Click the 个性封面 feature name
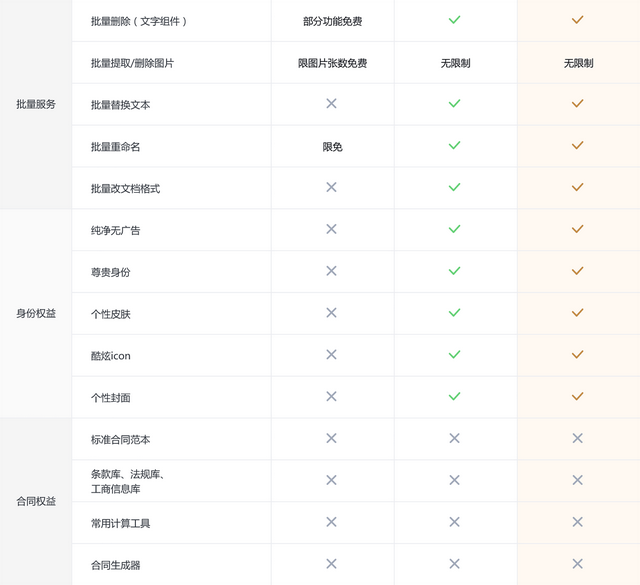Image resolution: width=640 pixels, height=585 pixels. [x=111, y=398]
